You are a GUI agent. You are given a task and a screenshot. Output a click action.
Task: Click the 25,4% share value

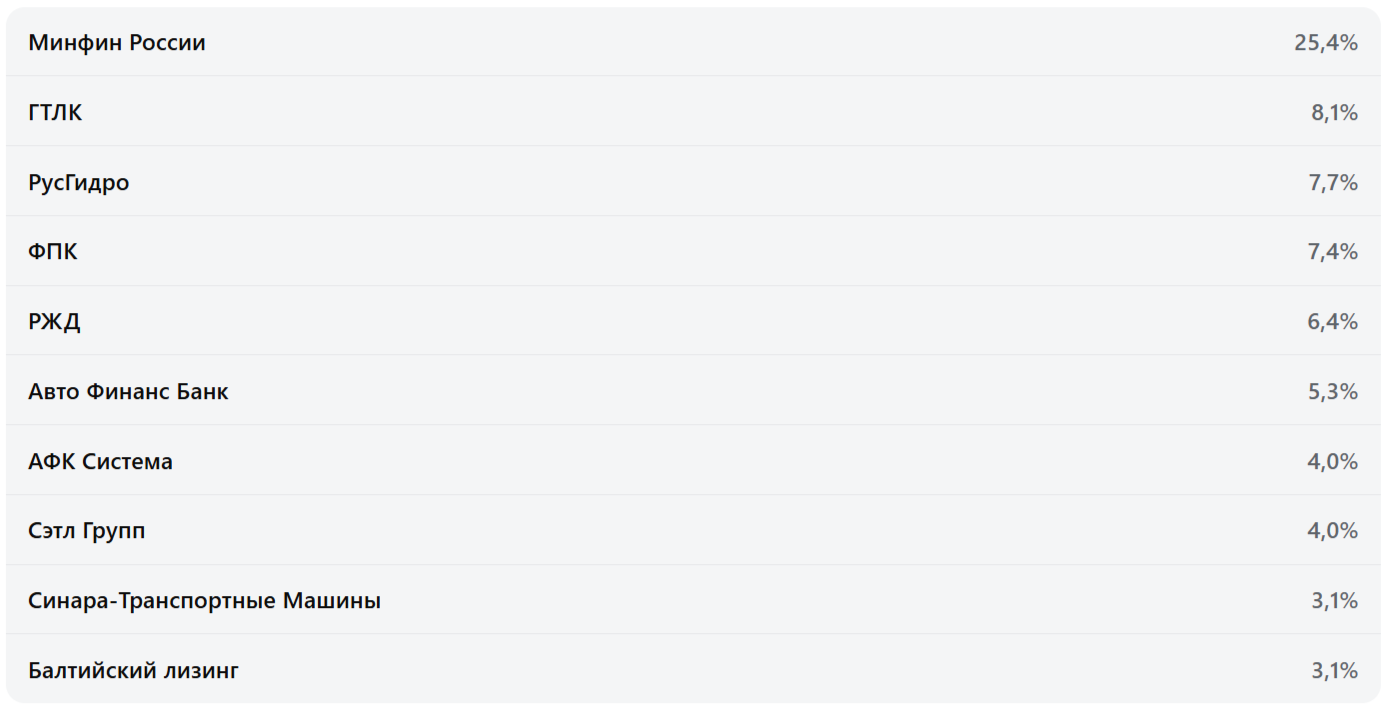point(1325,43)
